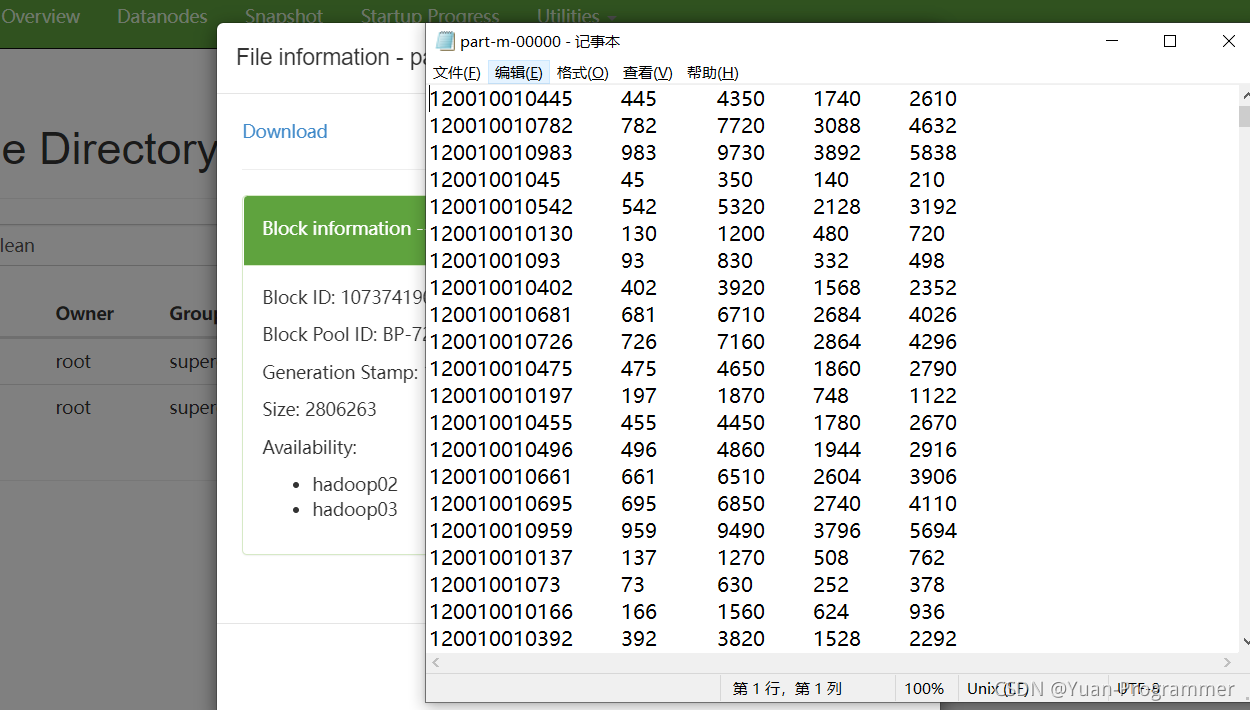Click value 3920 in Notepad text
Viewport: 1250px width, 710px height.
click(741, 288)
